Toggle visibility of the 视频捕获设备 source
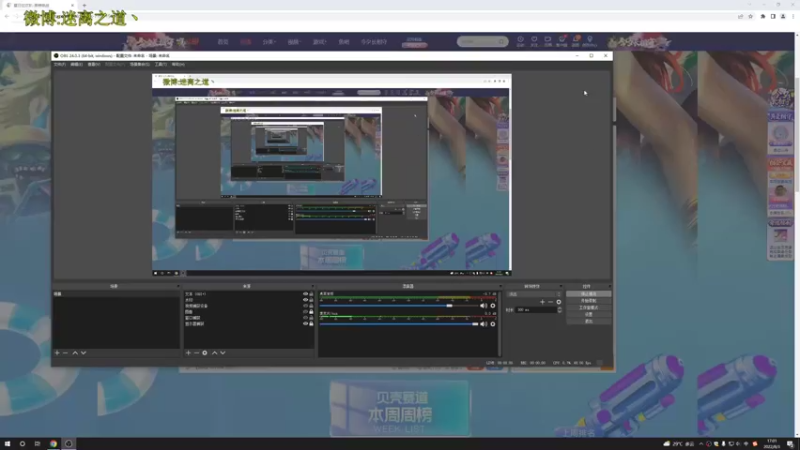Image resolution: width=800 pixels, height=450 pixels. 305,306
